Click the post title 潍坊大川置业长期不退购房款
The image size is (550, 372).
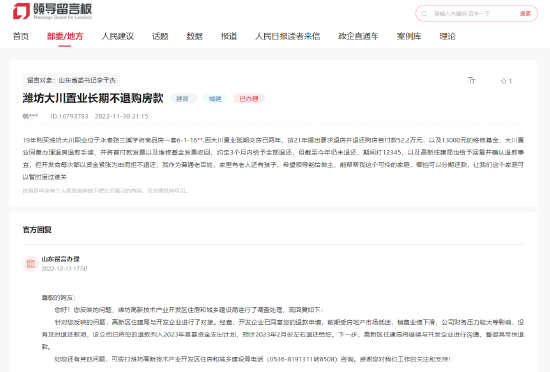pos(93,99)
